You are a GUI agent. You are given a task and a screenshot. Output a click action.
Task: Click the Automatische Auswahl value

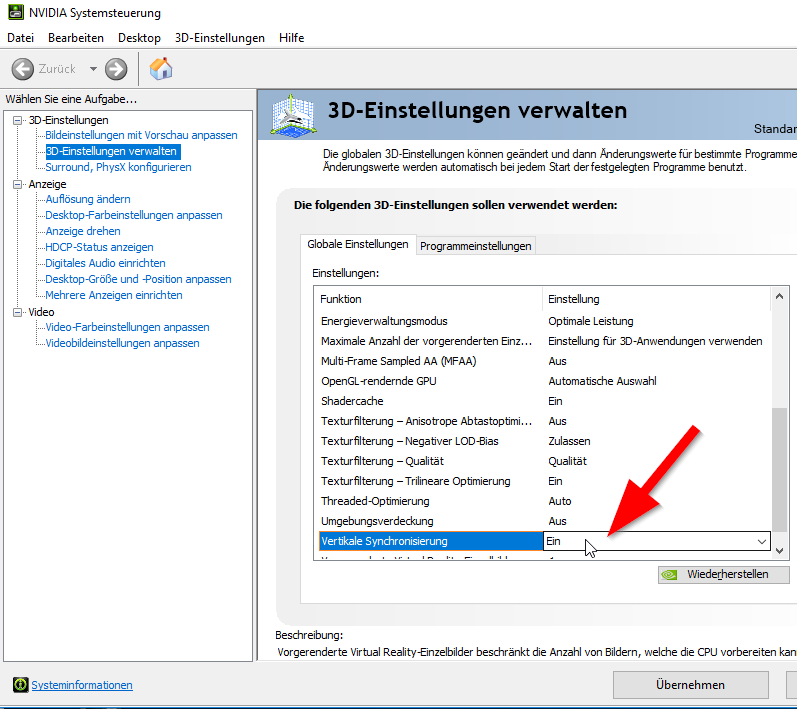click(x=602, y=381)
